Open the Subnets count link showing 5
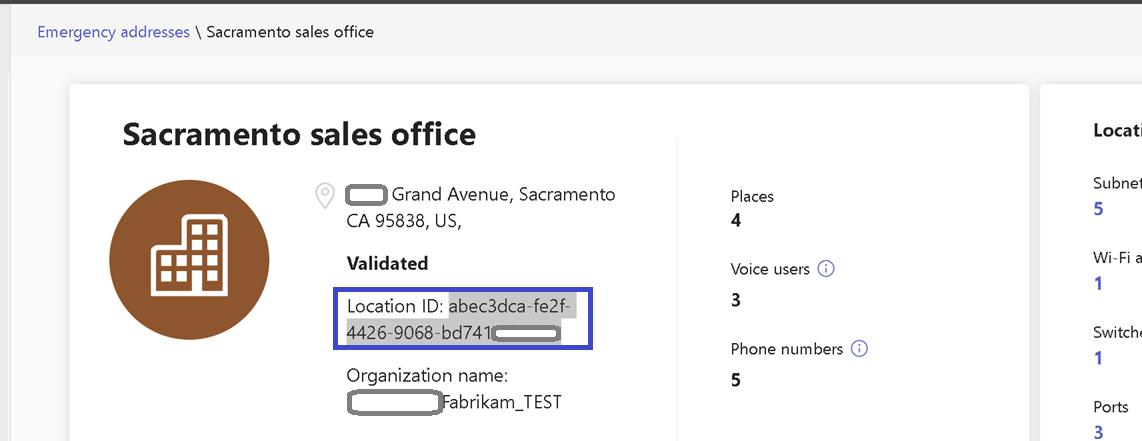Viewport: 1142px width, 441px height. click(x=1098, y=209)
